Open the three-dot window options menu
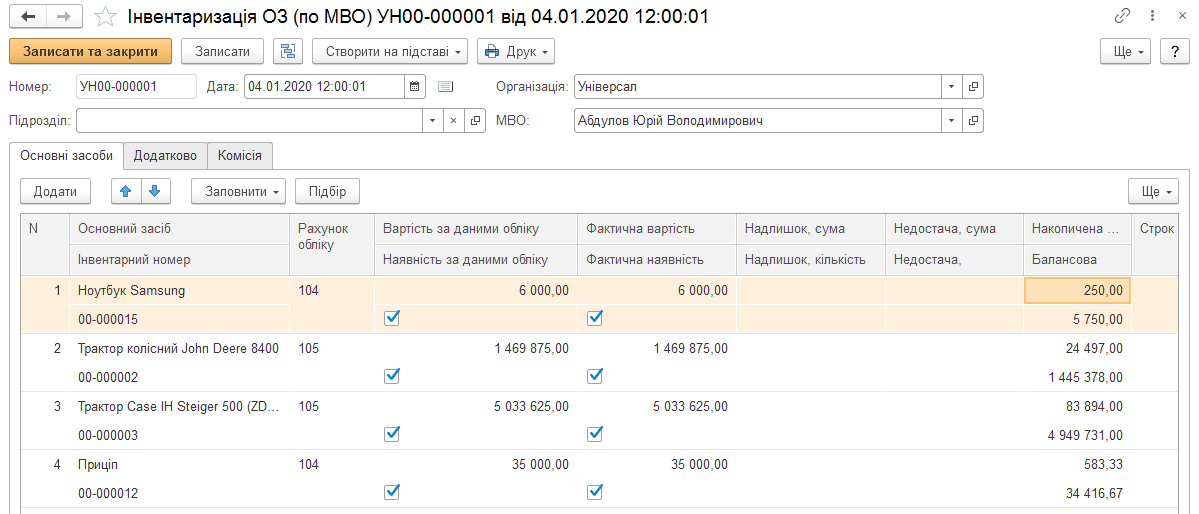The image size is (1199, 514). tap(1152, 16)
